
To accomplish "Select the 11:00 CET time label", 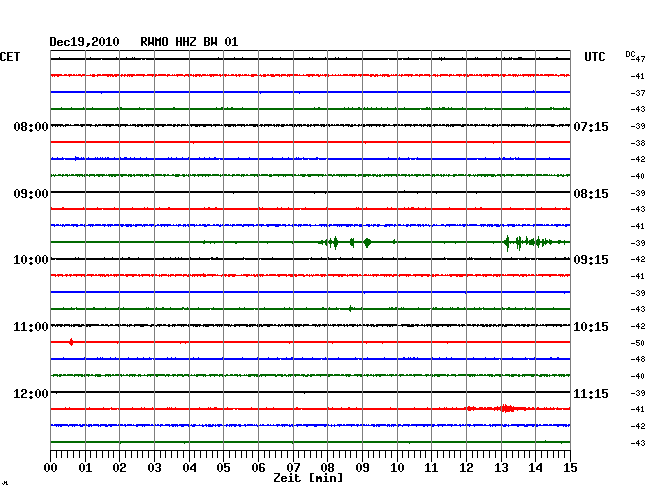I will (31, 327).
